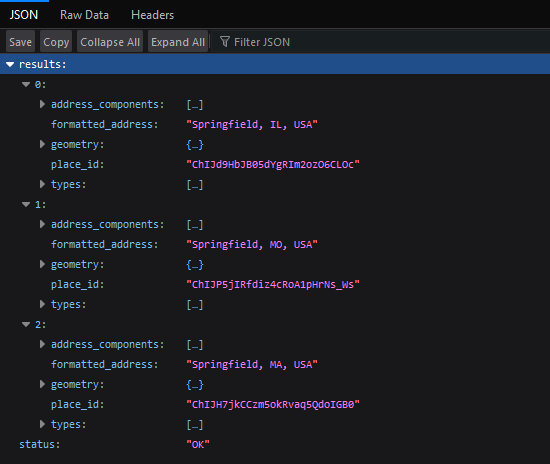Click Collapse All button
This screenshot has height=464, width=550.
(x=110, y=42)
